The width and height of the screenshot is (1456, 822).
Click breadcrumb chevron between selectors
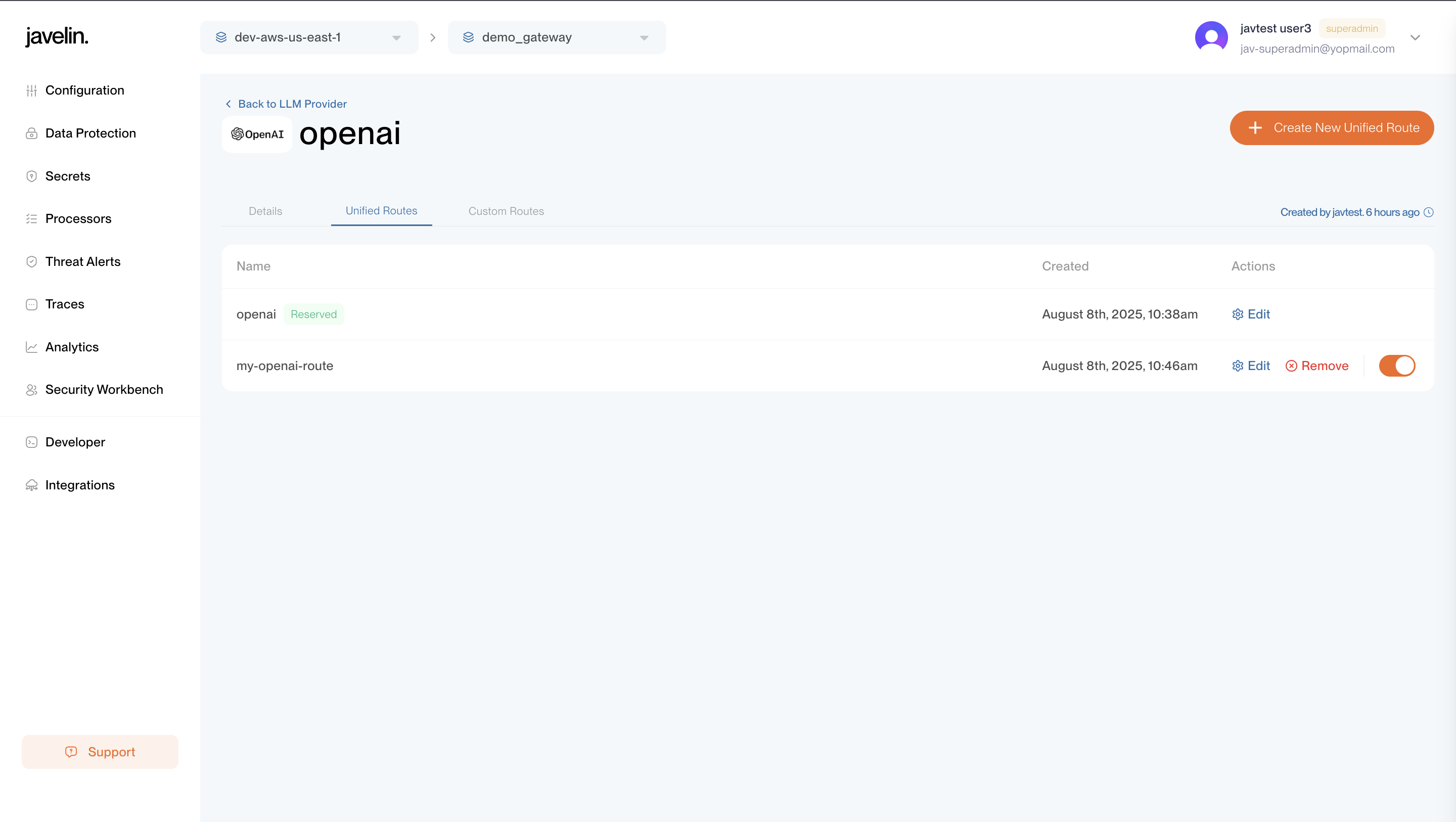(433, 37)
